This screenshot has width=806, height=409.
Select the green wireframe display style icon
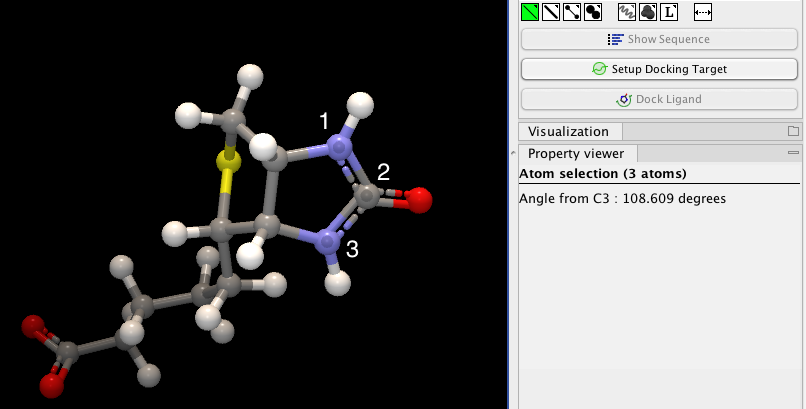click(530, 12)
